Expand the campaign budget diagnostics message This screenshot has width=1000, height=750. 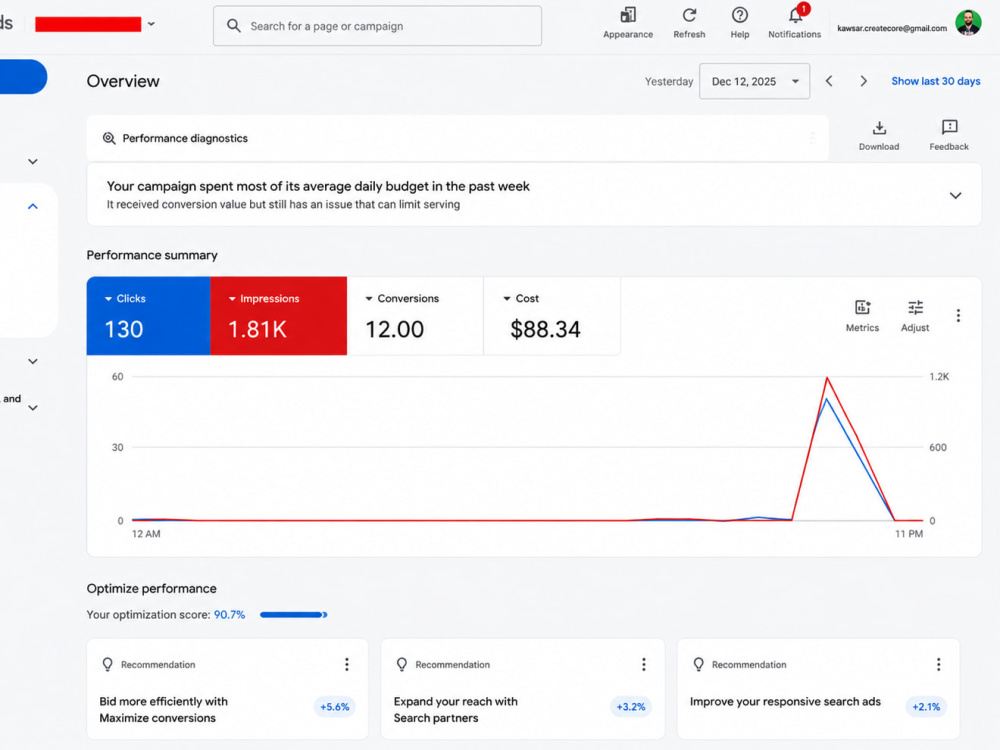(955, 195)
